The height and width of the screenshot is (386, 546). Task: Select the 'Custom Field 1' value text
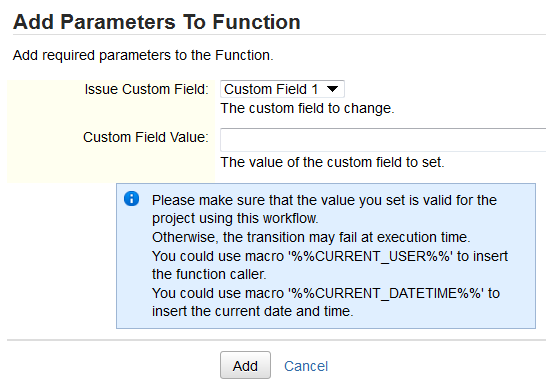click(271, 89)
